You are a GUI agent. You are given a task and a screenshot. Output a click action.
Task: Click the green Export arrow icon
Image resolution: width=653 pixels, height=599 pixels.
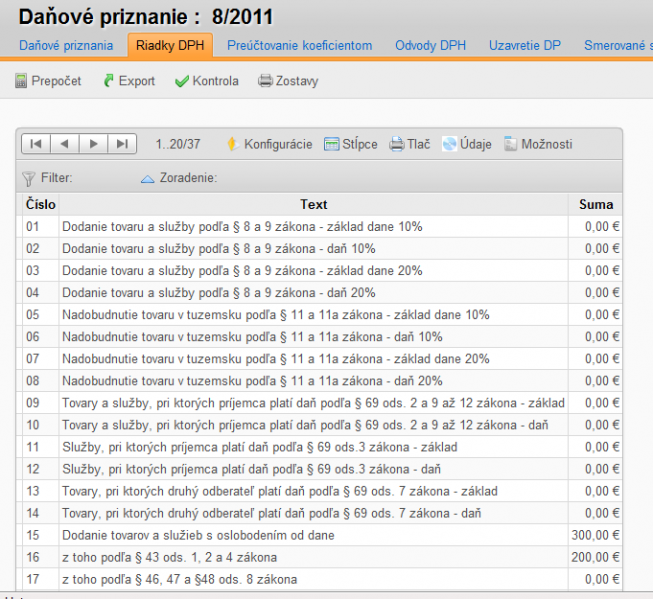pos(109,80)
